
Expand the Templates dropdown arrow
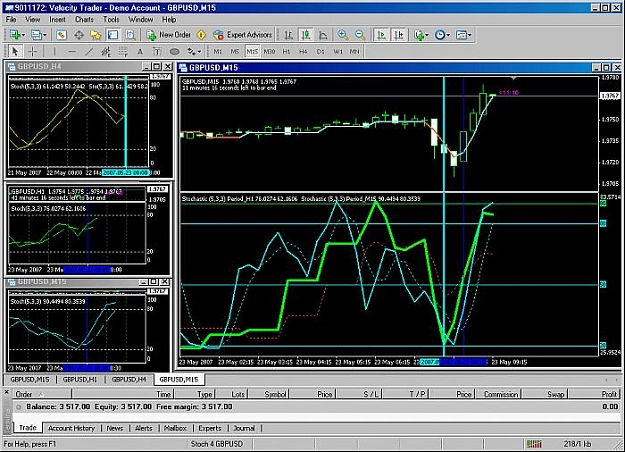coord(470,35)
